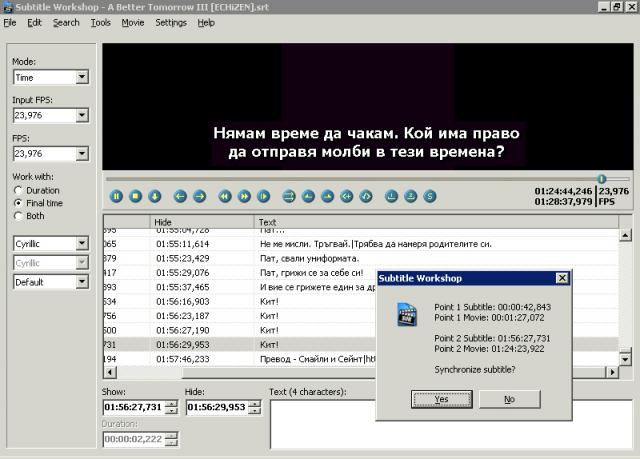
Task: Click the alter playback rate icon
Action: tap(264, 197)
